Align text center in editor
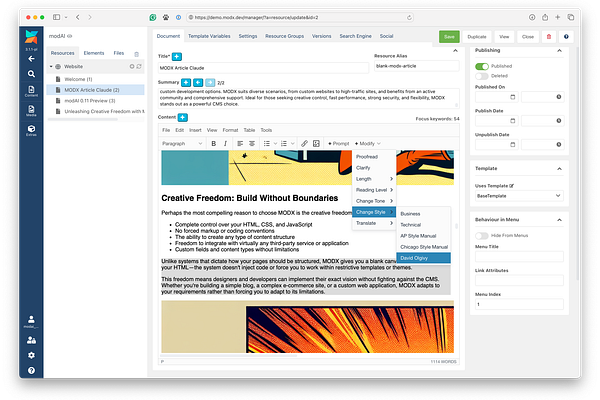This screenshot has height=400, width=600. 252,144
